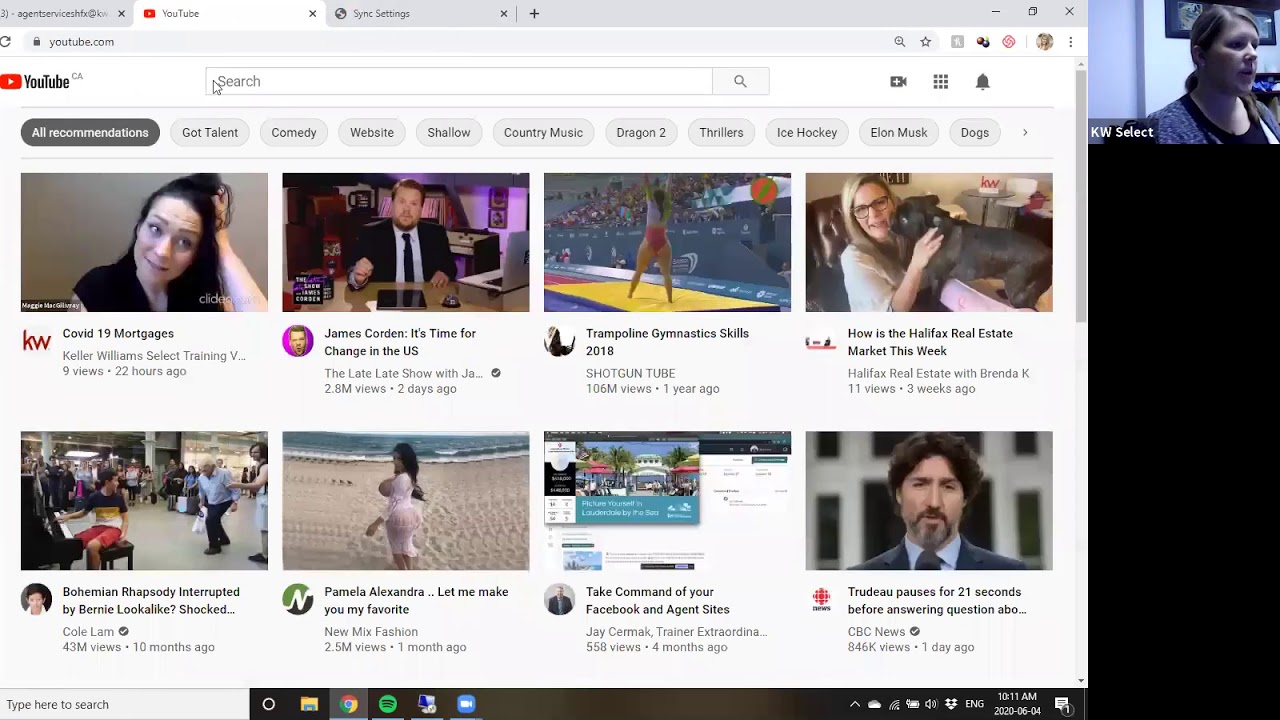The height and width of the screenshot is (720, 1280).
Task: Select the Country Music chip
Action: point(543,132)
